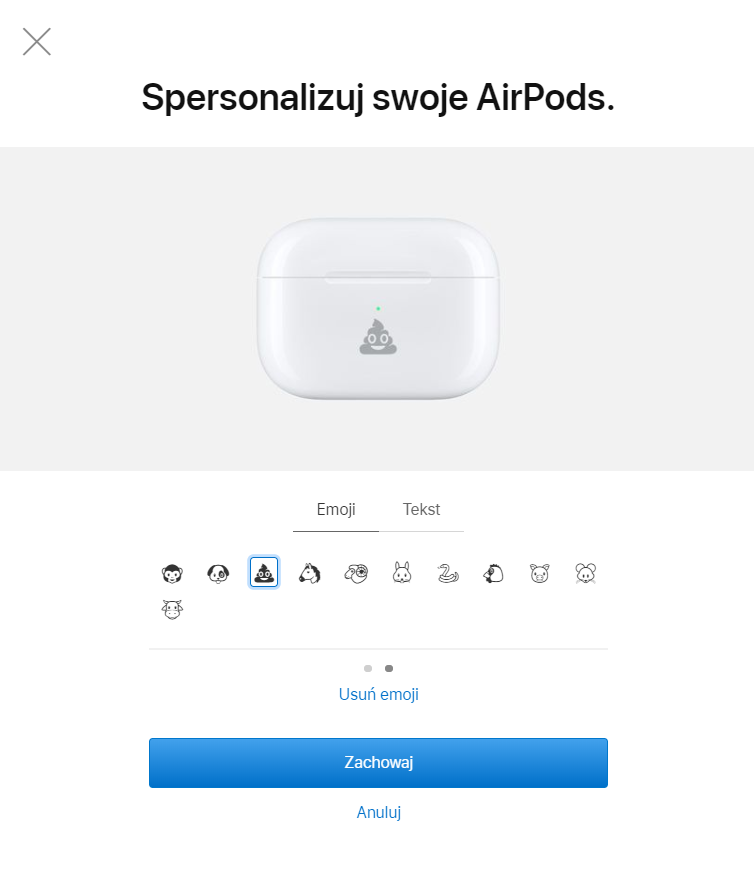
Task: Open the Tekst tab
Action: click(x=421, y=510)
